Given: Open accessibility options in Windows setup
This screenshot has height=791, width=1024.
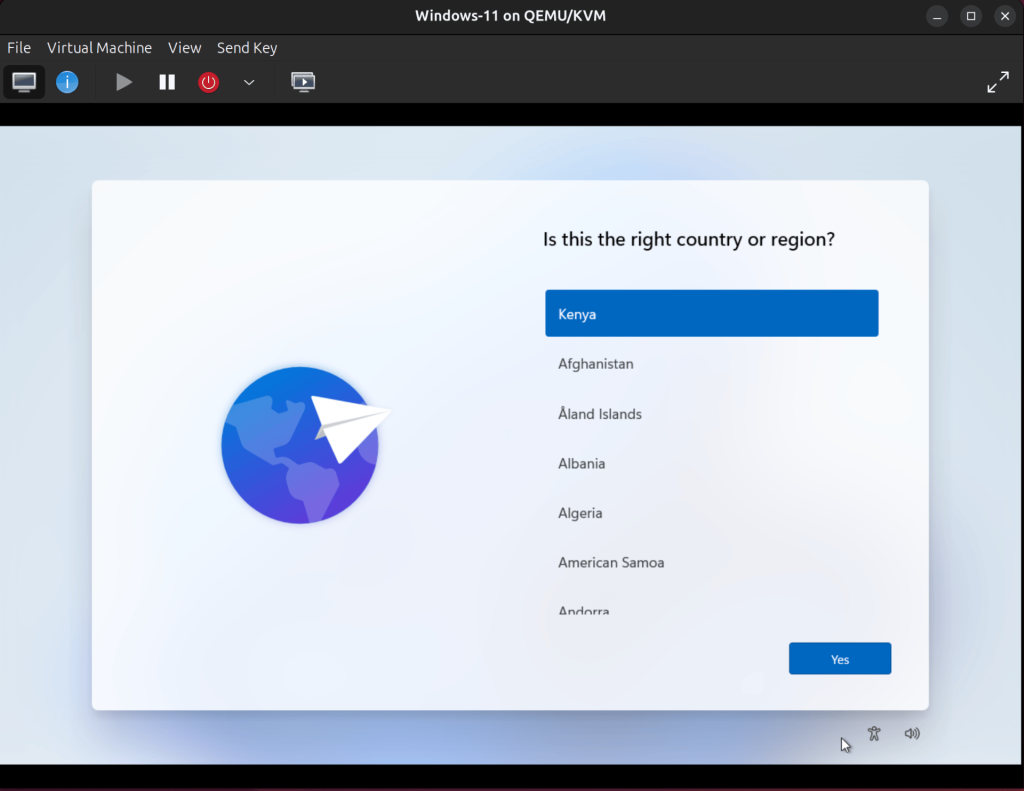Looking at the screenshot, I should click(874, 733).
